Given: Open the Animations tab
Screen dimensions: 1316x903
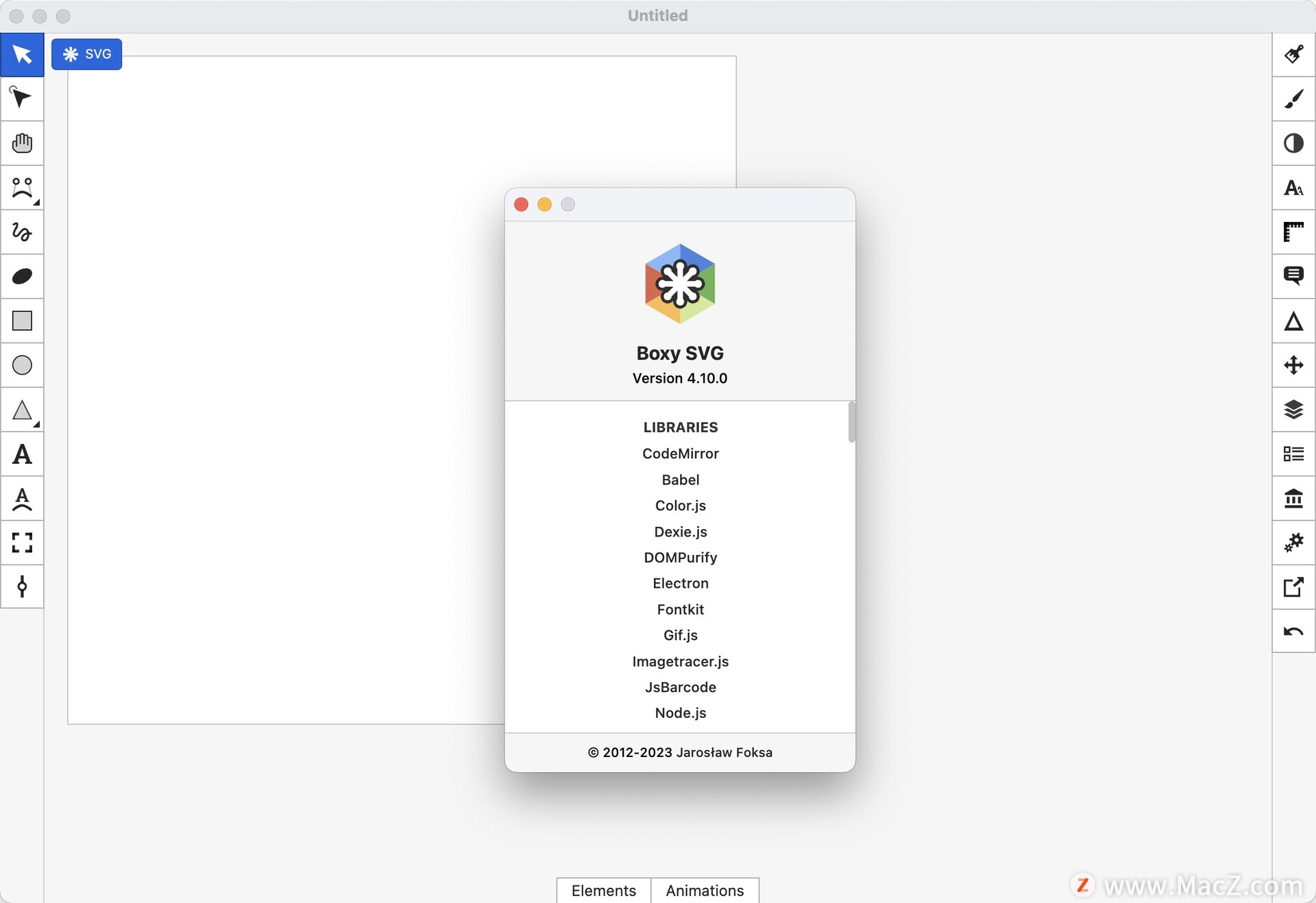Looking at the screenshot, I should coord(705,890).
